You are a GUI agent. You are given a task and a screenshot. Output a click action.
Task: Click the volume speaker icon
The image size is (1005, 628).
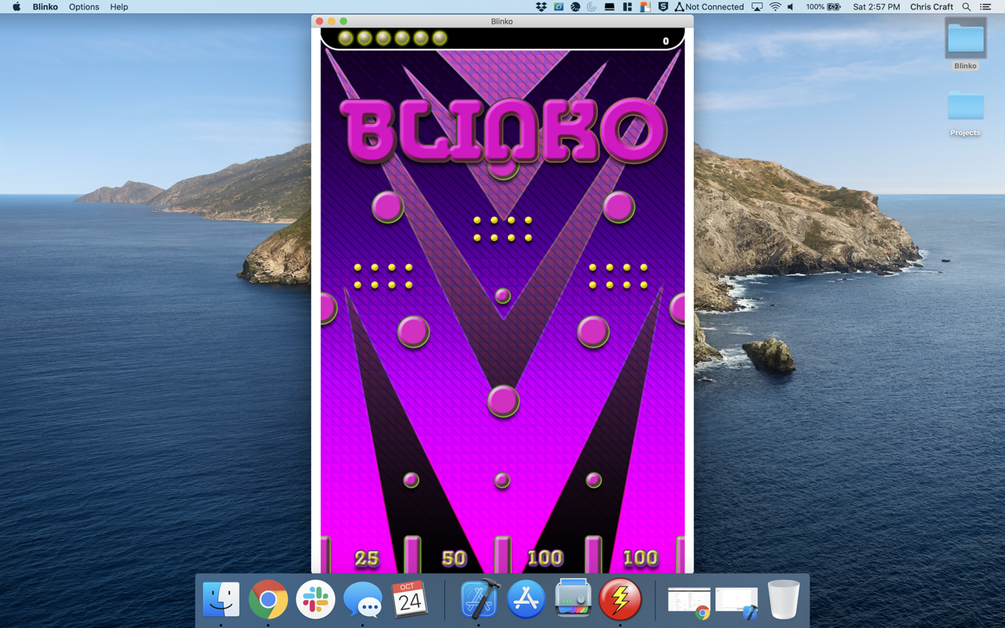click(791, 6)
